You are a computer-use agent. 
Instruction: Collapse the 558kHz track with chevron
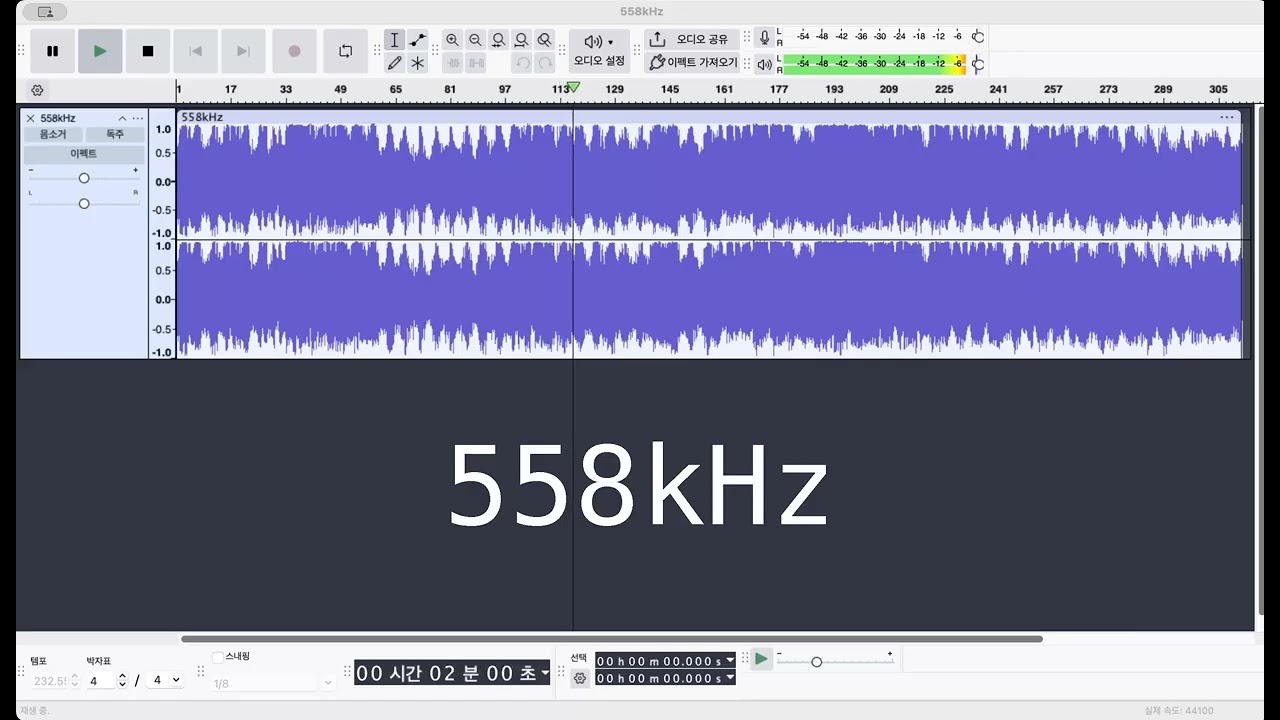122,118
